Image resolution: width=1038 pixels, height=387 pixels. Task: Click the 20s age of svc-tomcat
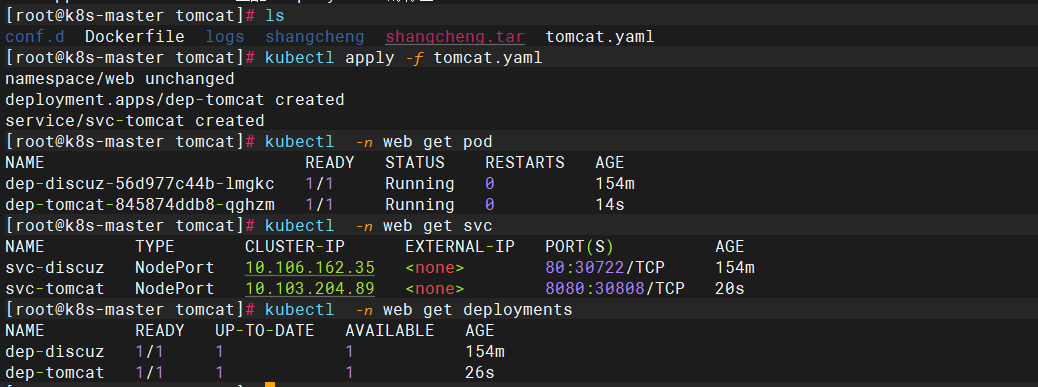click(x=730, y=289)
